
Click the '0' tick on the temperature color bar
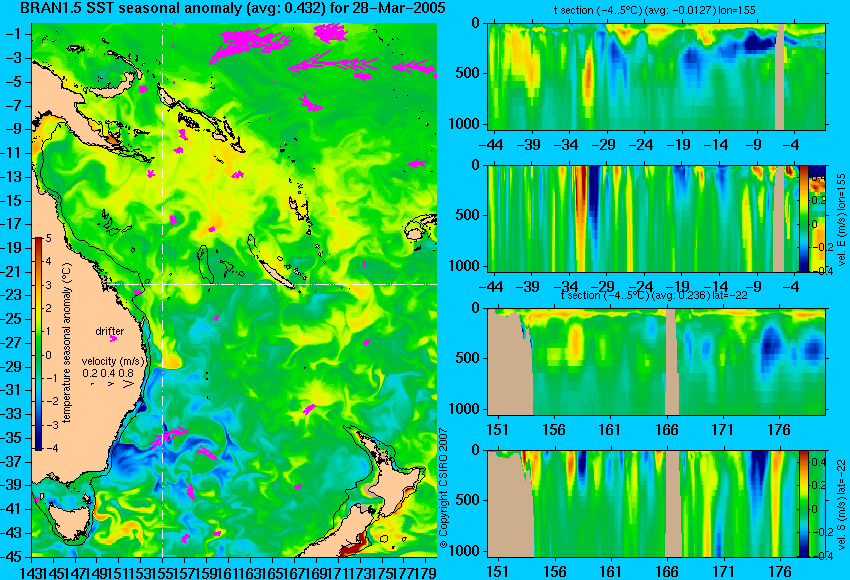tap(48, 355)
